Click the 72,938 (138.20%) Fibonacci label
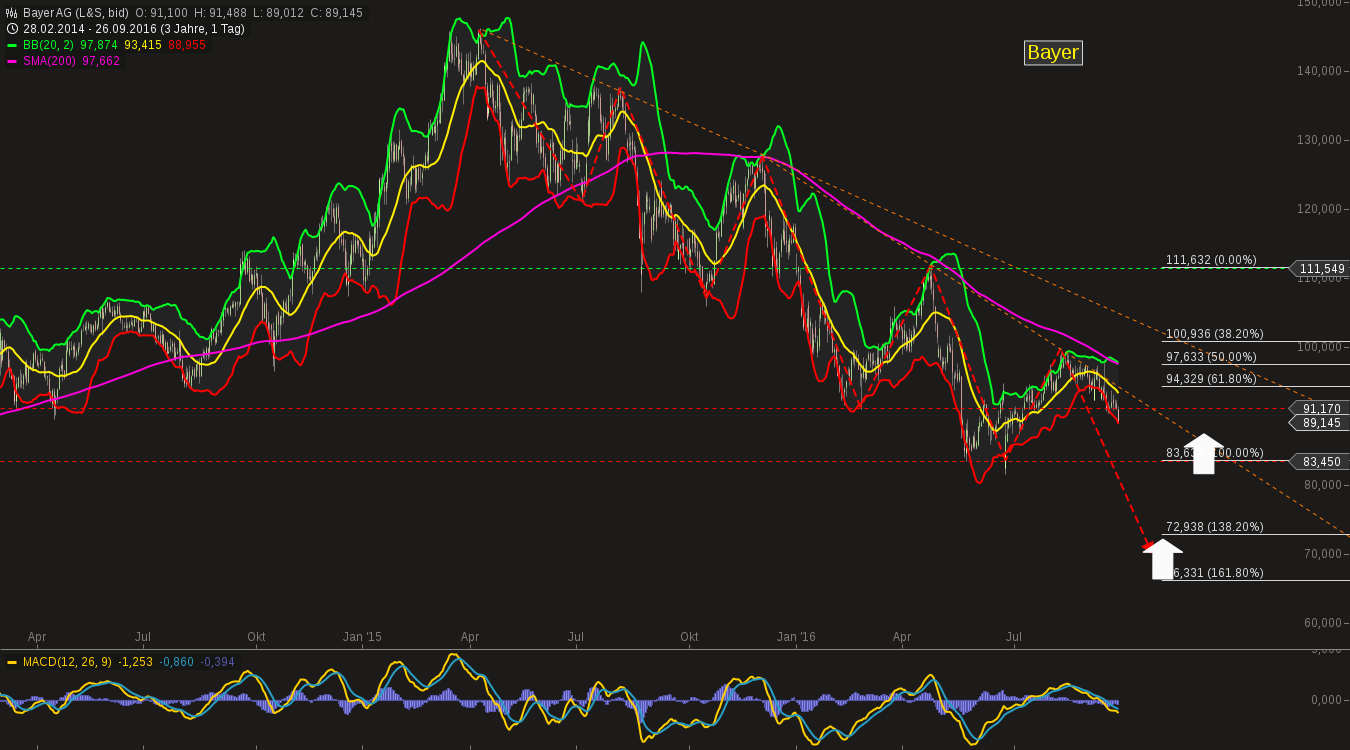This screenshot has width=1350, height=750. [x=1215, y=527]
